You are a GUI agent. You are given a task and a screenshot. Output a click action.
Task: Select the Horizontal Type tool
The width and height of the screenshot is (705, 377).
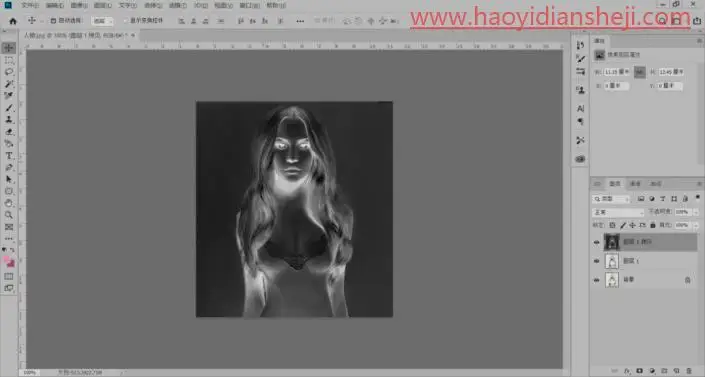click(9, 156)
